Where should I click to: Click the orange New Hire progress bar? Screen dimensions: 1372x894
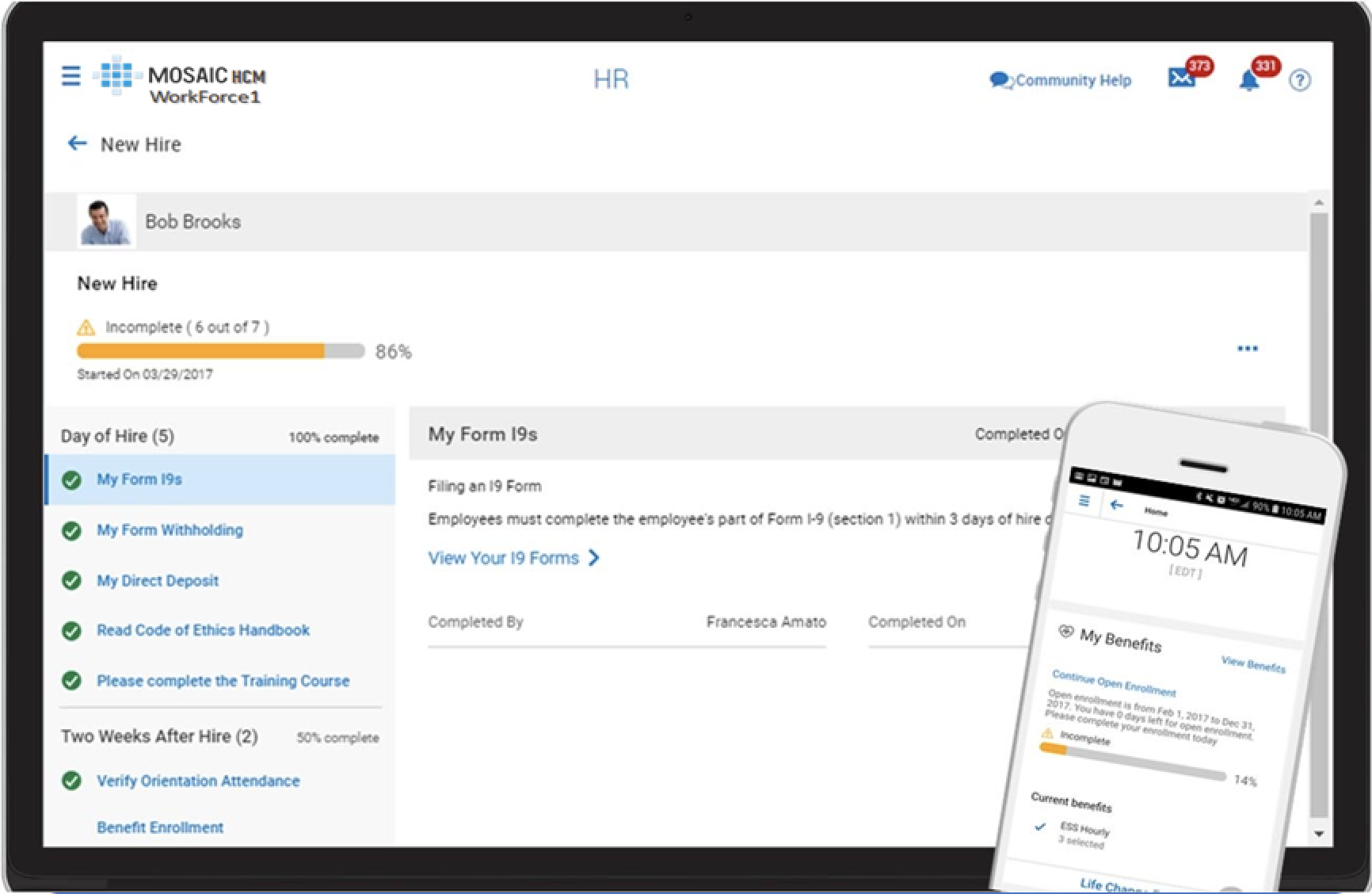pos(201,351)
